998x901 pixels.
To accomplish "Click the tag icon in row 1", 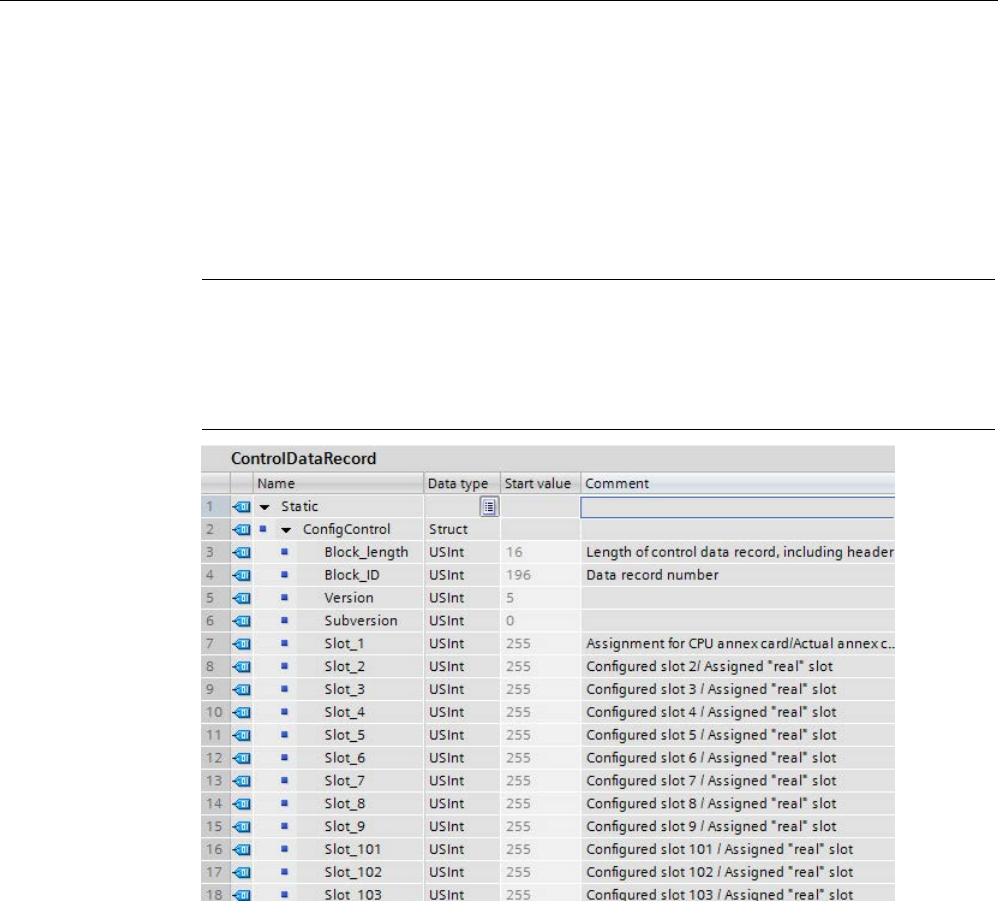I will [x=241, y=507].
